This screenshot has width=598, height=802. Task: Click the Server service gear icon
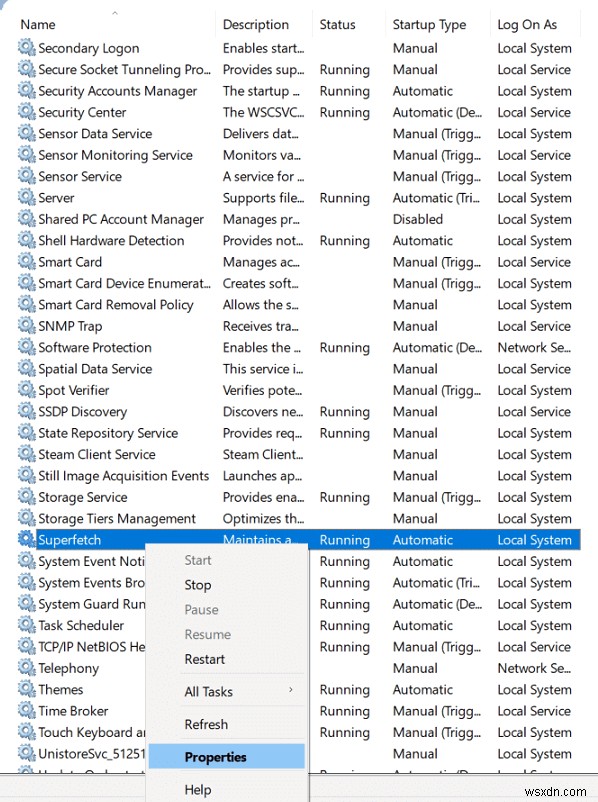tap(27, 197)
